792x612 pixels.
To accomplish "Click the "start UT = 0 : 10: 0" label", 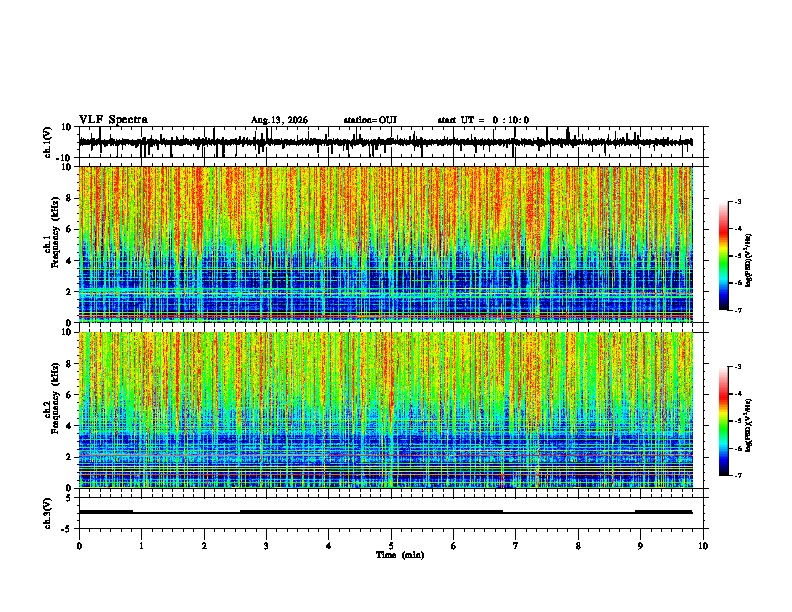I will point(483,120).
